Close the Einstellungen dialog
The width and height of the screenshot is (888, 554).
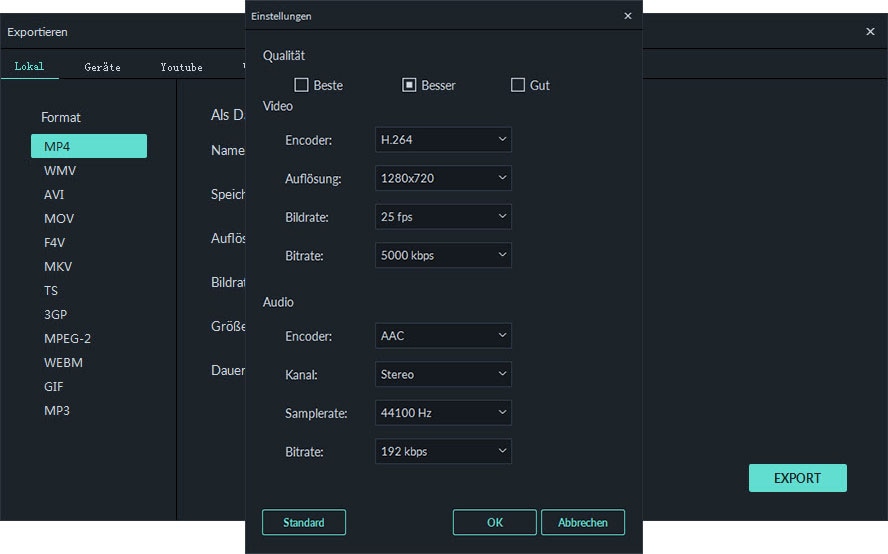[627, 16]
